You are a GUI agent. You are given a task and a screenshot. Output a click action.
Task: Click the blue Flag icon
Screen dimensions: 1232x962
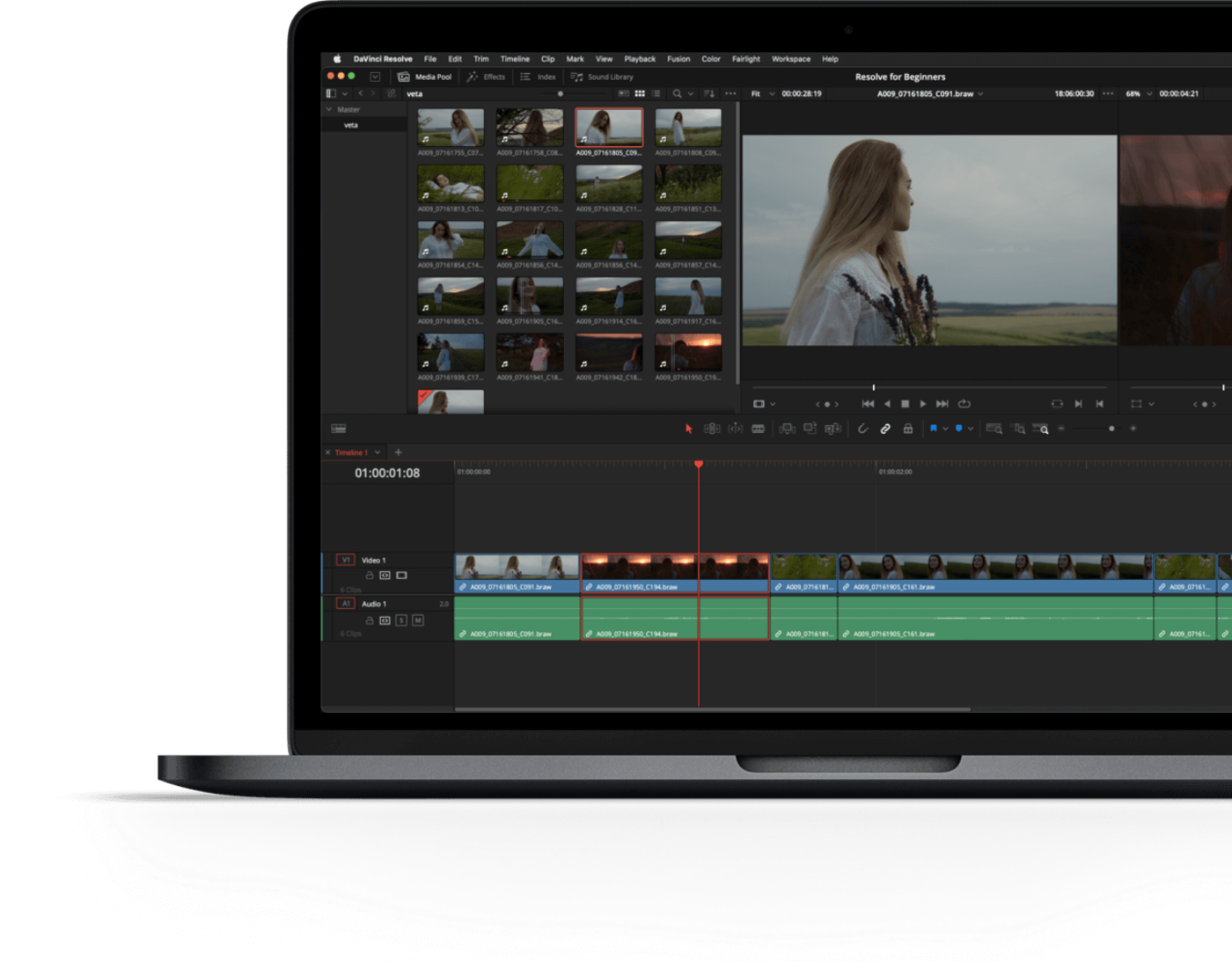click(934, 429)
